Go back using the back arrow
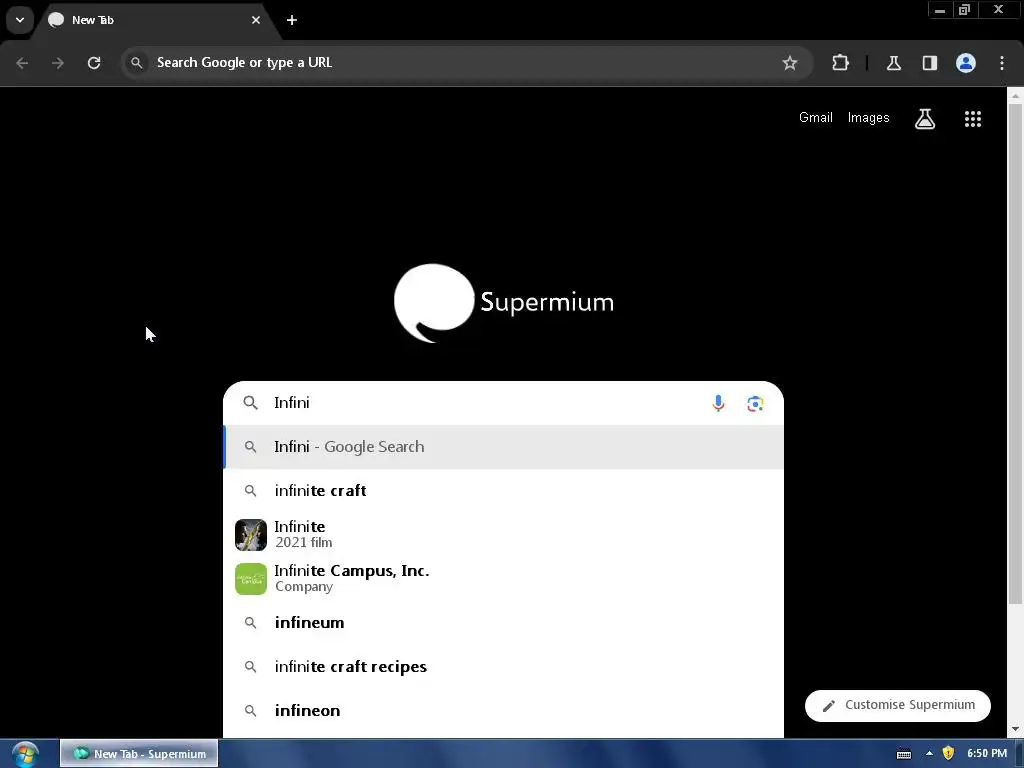 [22, 63]
